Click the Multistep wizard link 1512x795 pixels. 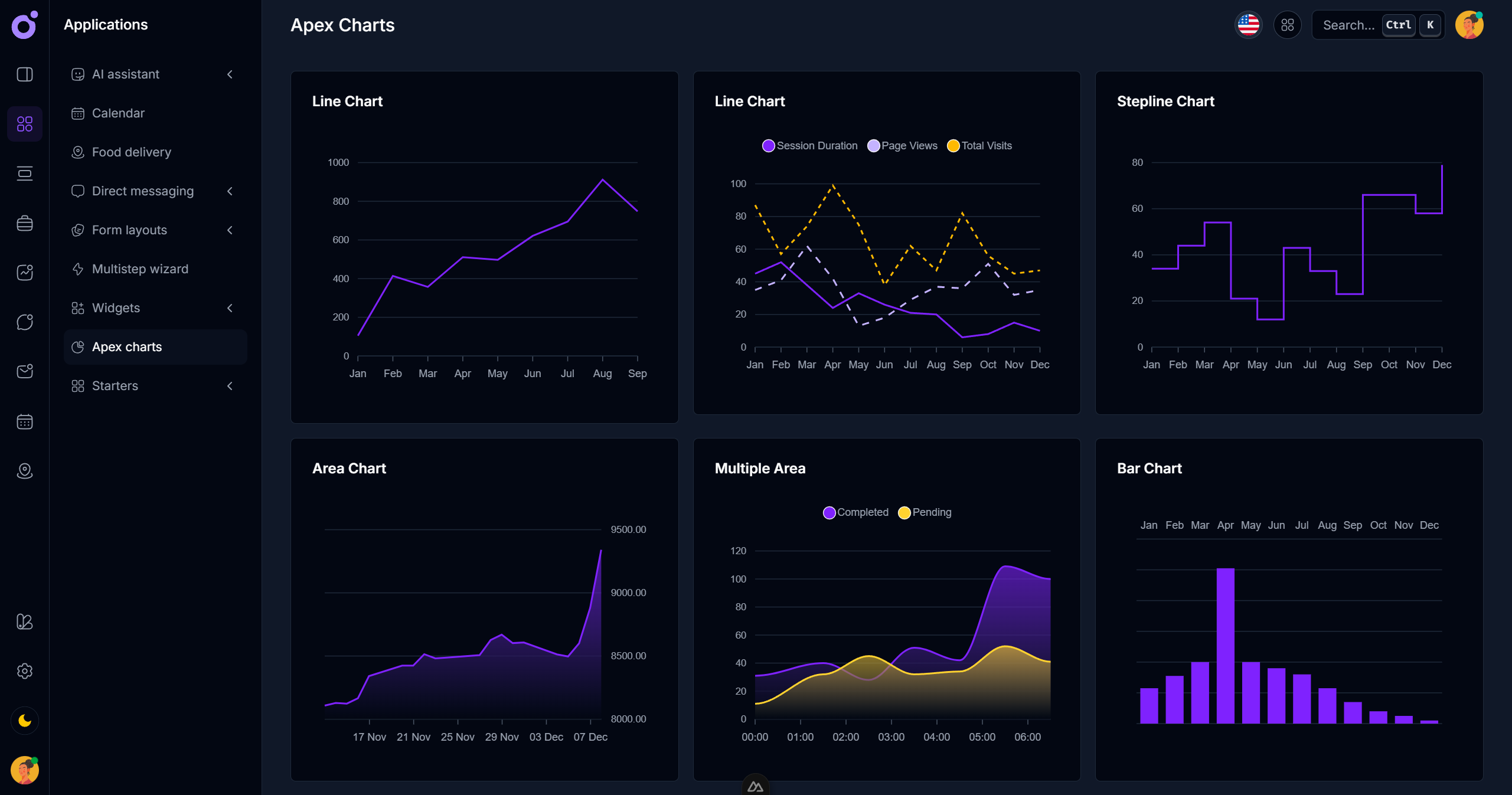click(140, 269)
